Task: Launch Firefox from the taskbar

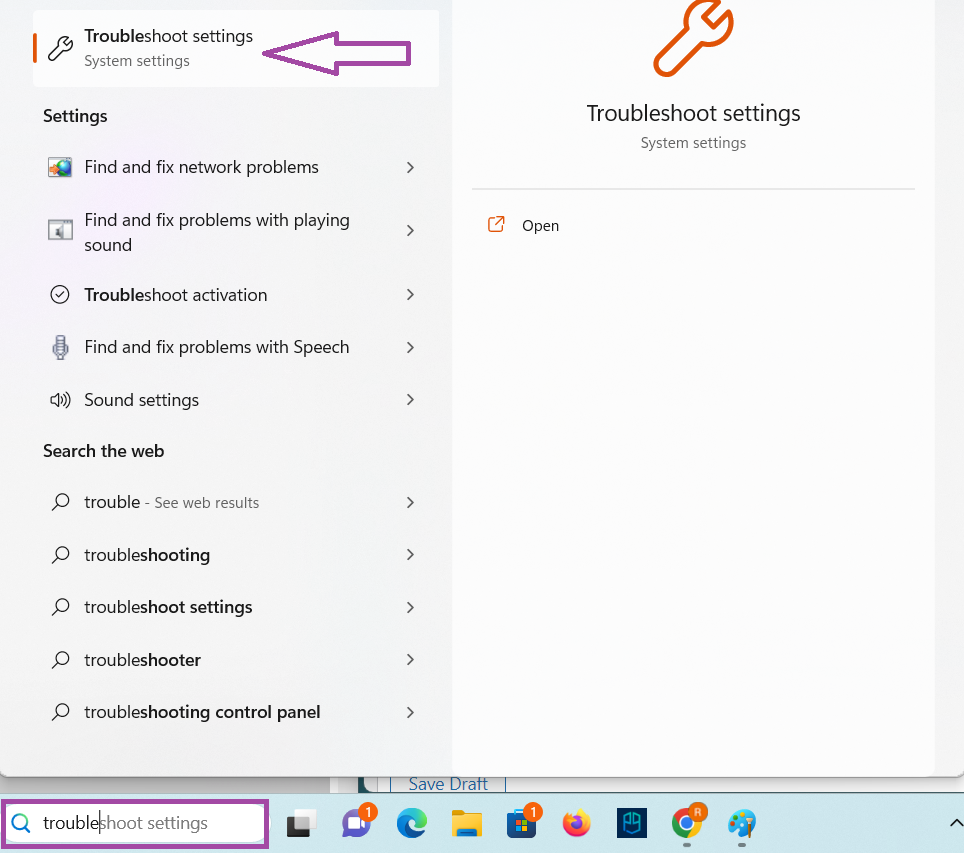Action: pos(577,823)
